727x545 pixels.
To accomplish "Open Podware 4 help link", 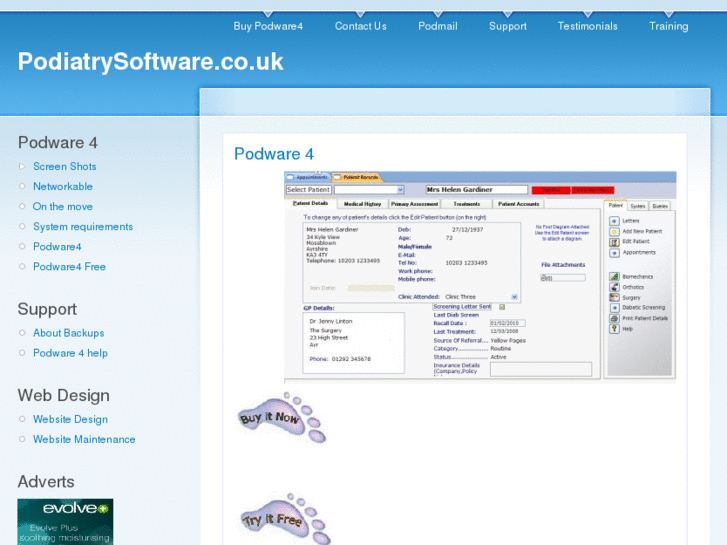I will click(x=70, y=353).
